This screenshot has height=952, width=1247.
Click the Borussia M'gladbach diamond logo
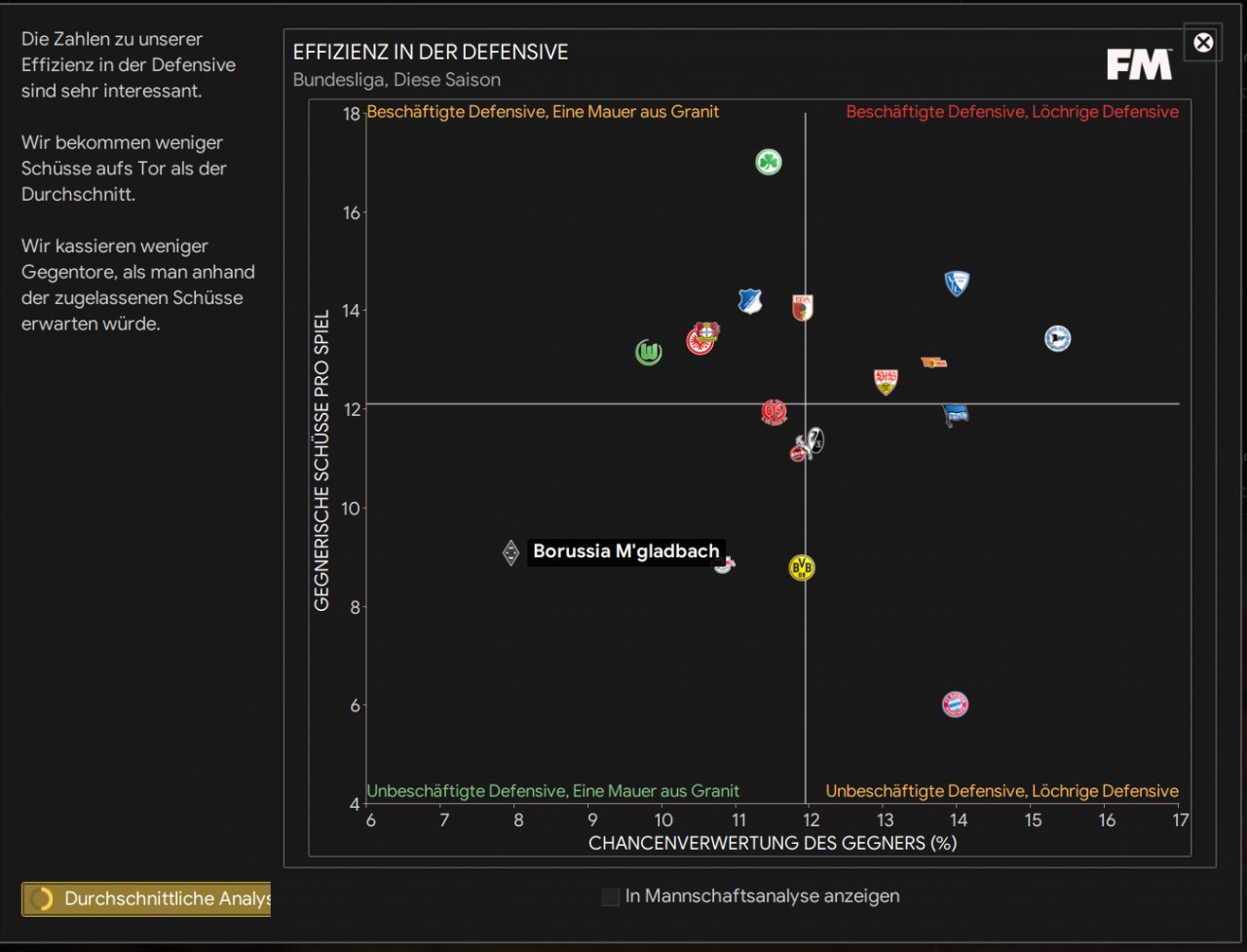(x=510, y=552)
